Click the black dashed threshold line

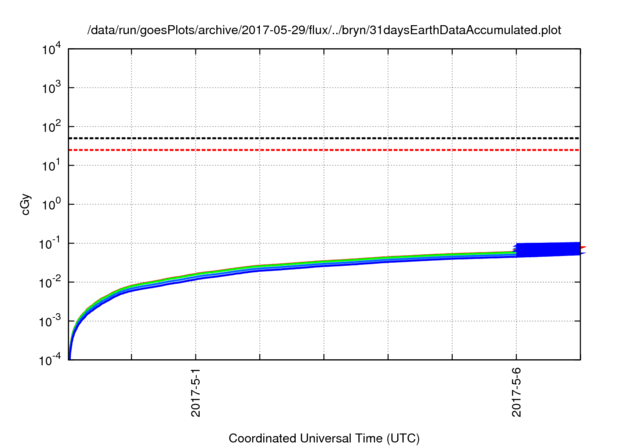tap(324, 138)
